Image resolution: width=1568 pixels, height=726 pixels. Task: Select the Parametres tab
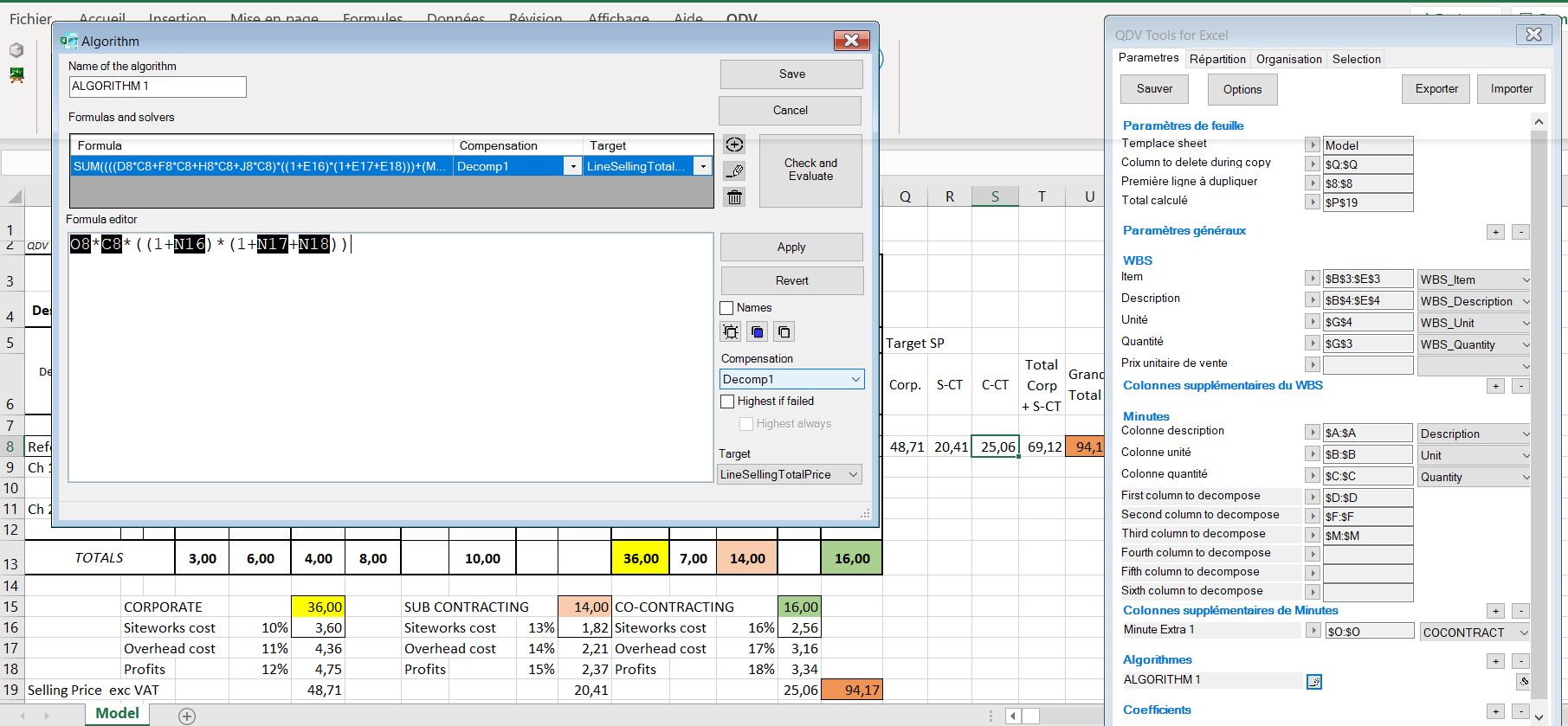[x=1148, y=57]
